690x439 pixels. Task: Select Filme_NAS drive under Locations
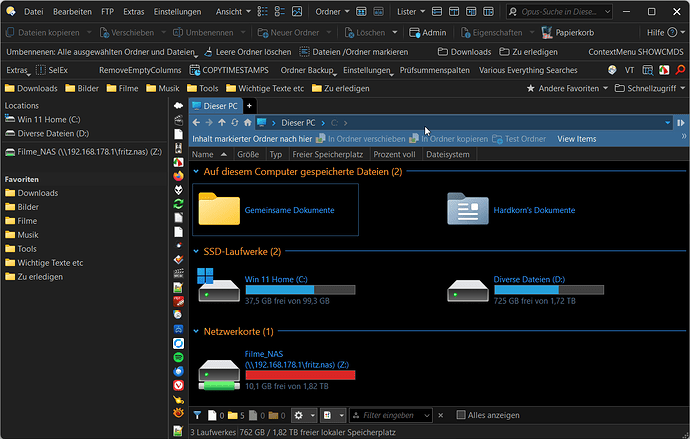83,152
